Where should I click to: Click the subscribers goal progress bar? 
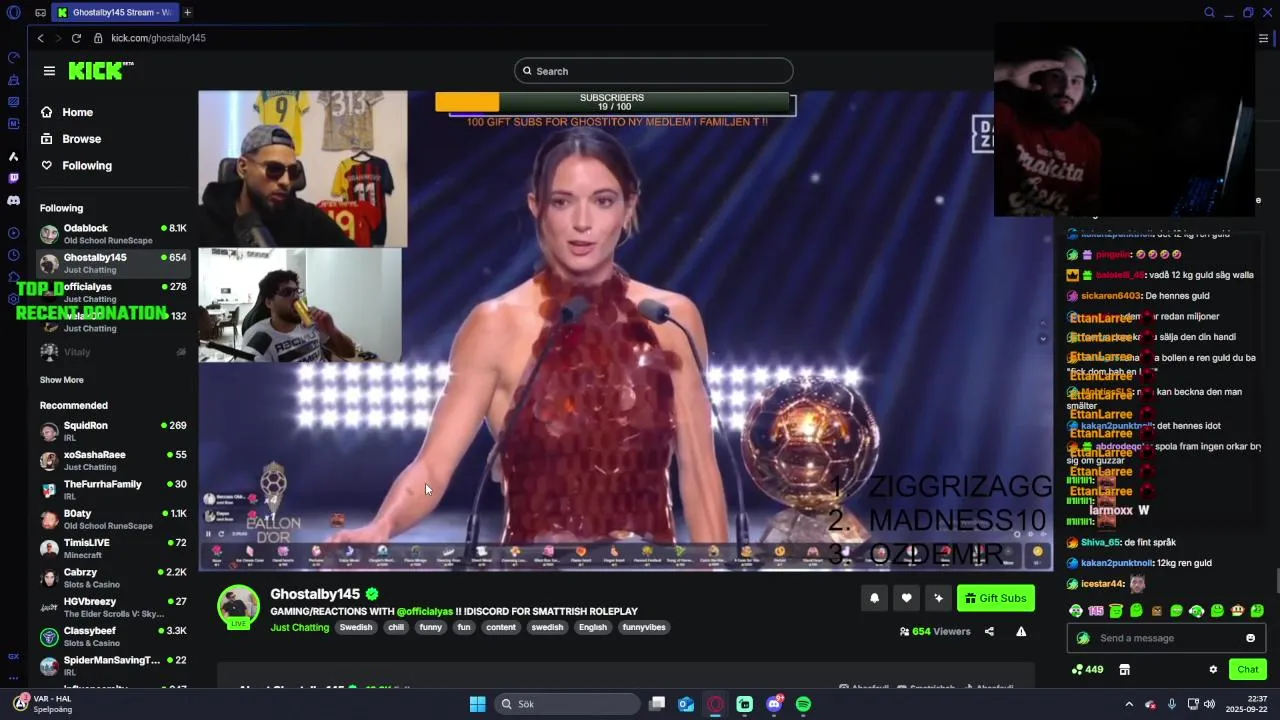pyautogui.click(x=613, y=102)
